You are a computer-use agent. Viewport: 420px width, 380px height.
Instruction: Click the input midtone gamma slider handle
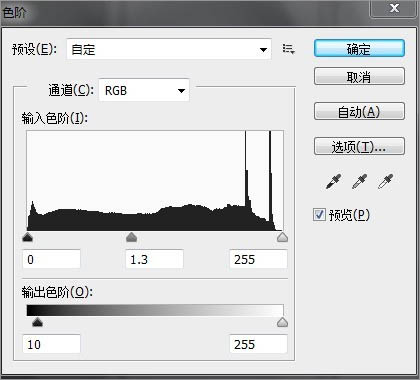132,237
